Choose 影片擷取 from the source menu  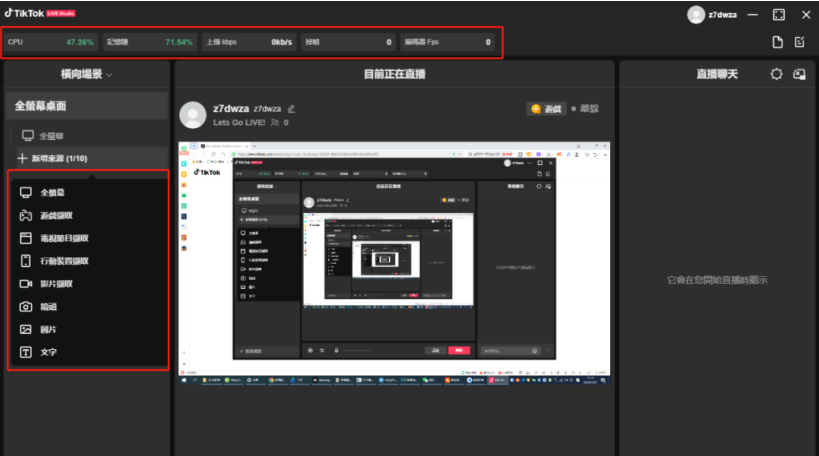pyautogui.click(x=88, y=284)
